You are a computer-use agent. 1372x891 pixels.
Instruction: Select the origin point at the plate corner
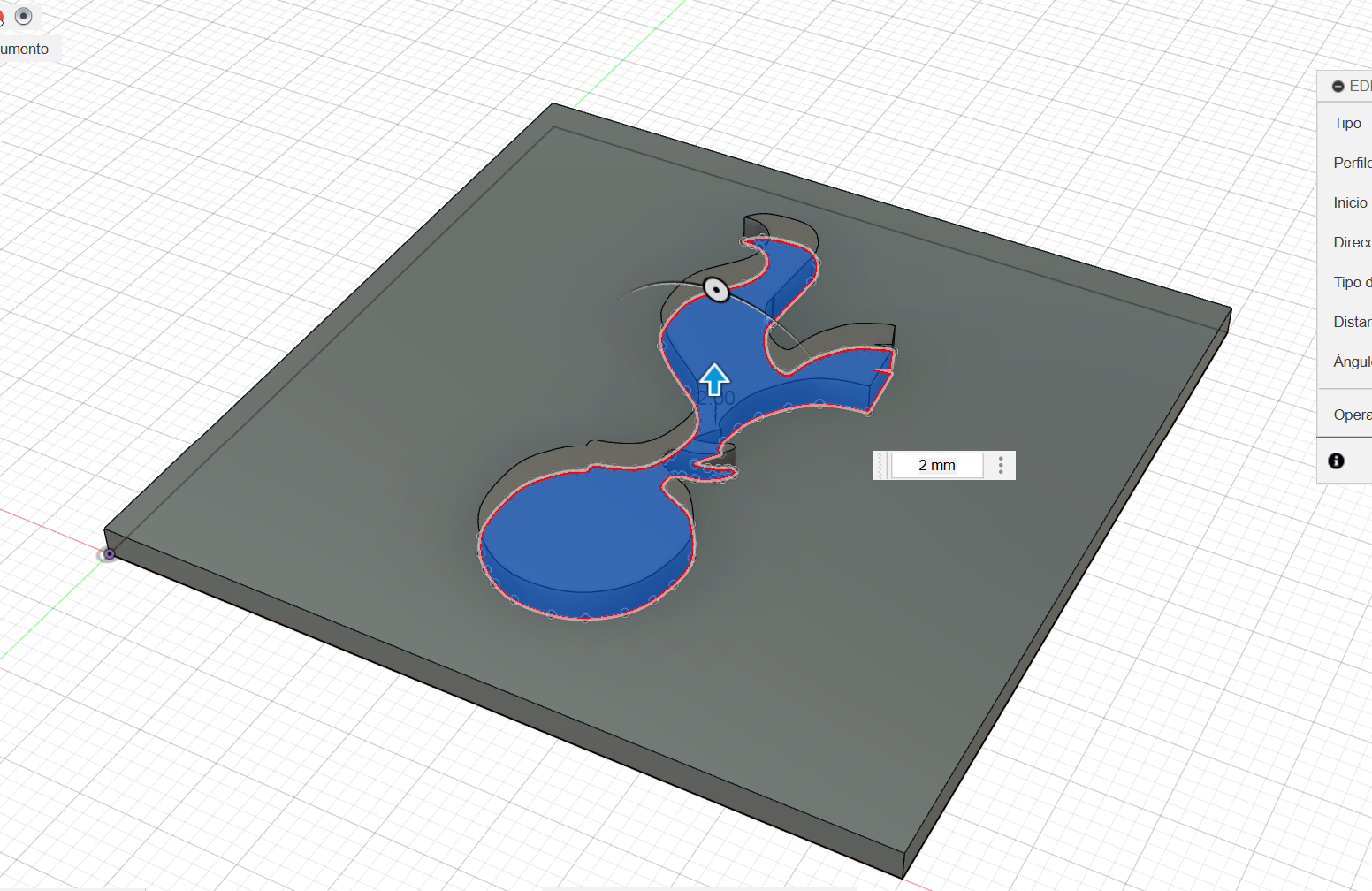tap(109, 554)
